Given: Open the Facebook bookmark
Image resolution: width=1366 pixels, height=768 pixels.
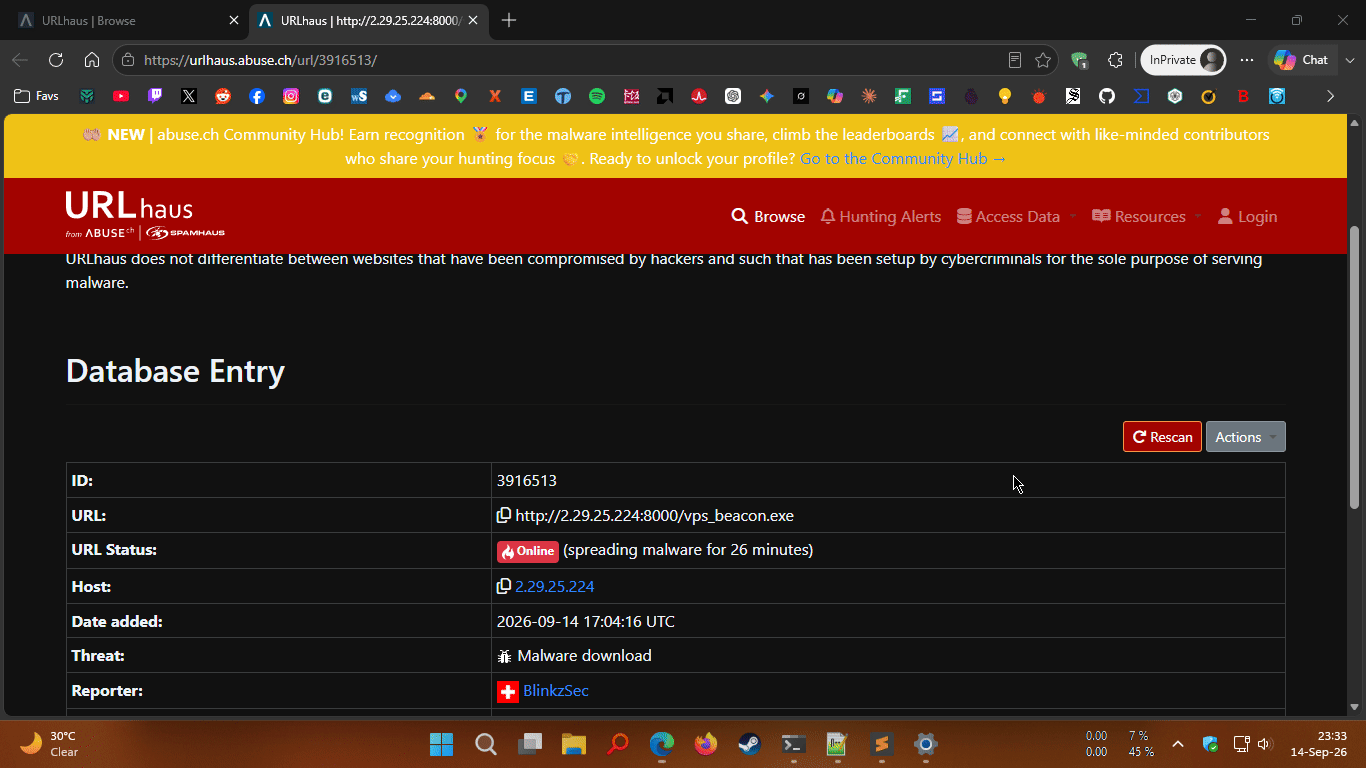Looking at the screenshot, I should [257, 96].
